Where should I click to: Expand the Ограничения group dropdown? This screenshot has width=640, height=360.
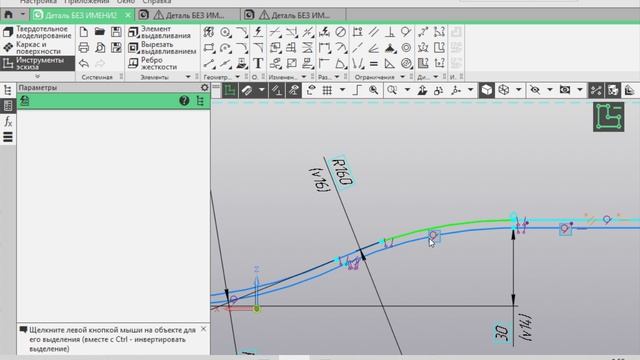pos(402,77)
